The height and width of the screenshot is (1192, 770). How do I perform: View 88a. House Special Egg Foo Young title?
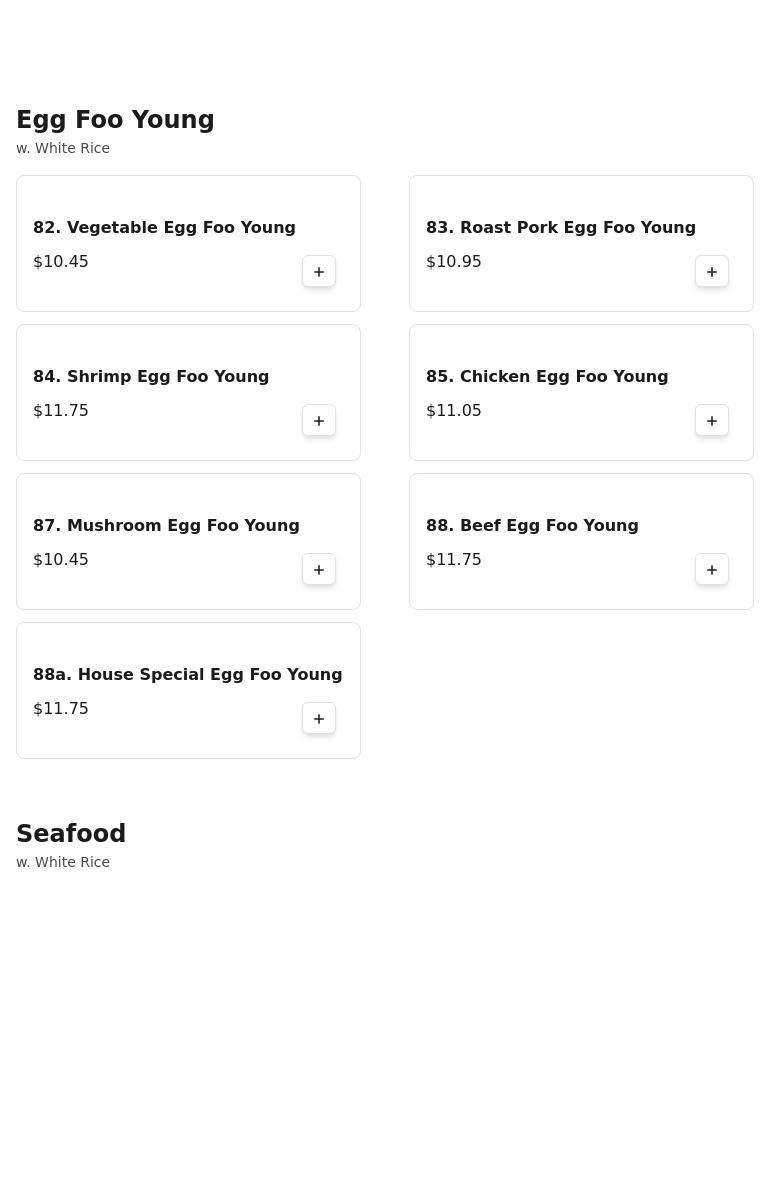188,674
